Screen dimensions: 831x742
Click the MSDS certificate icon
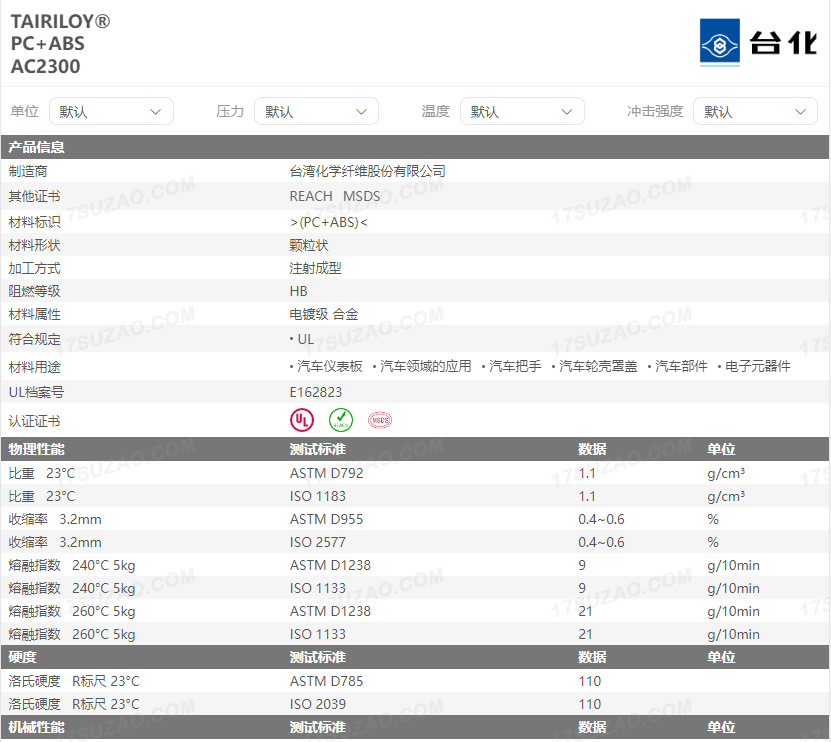[380, 420]
